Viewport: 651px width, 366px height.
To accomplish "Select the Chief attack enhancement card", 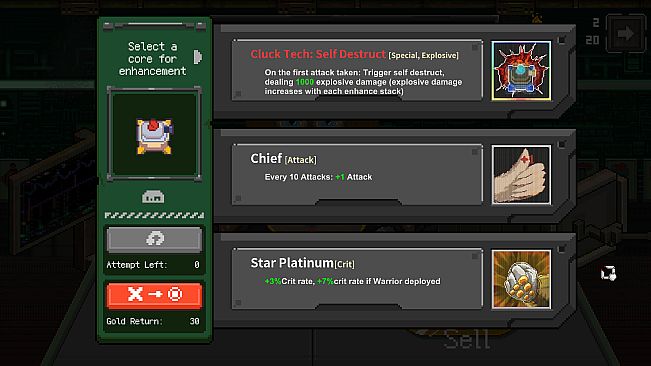I will 357,175.
